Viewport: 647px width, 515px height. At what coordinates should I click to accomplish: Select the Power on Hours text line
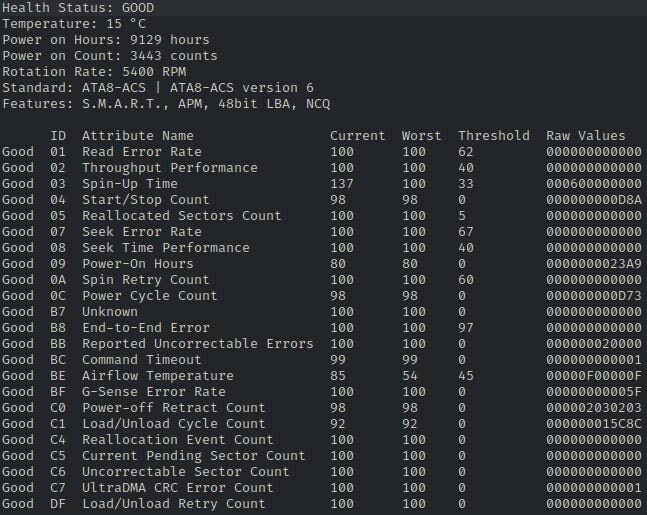click(106, 40)
